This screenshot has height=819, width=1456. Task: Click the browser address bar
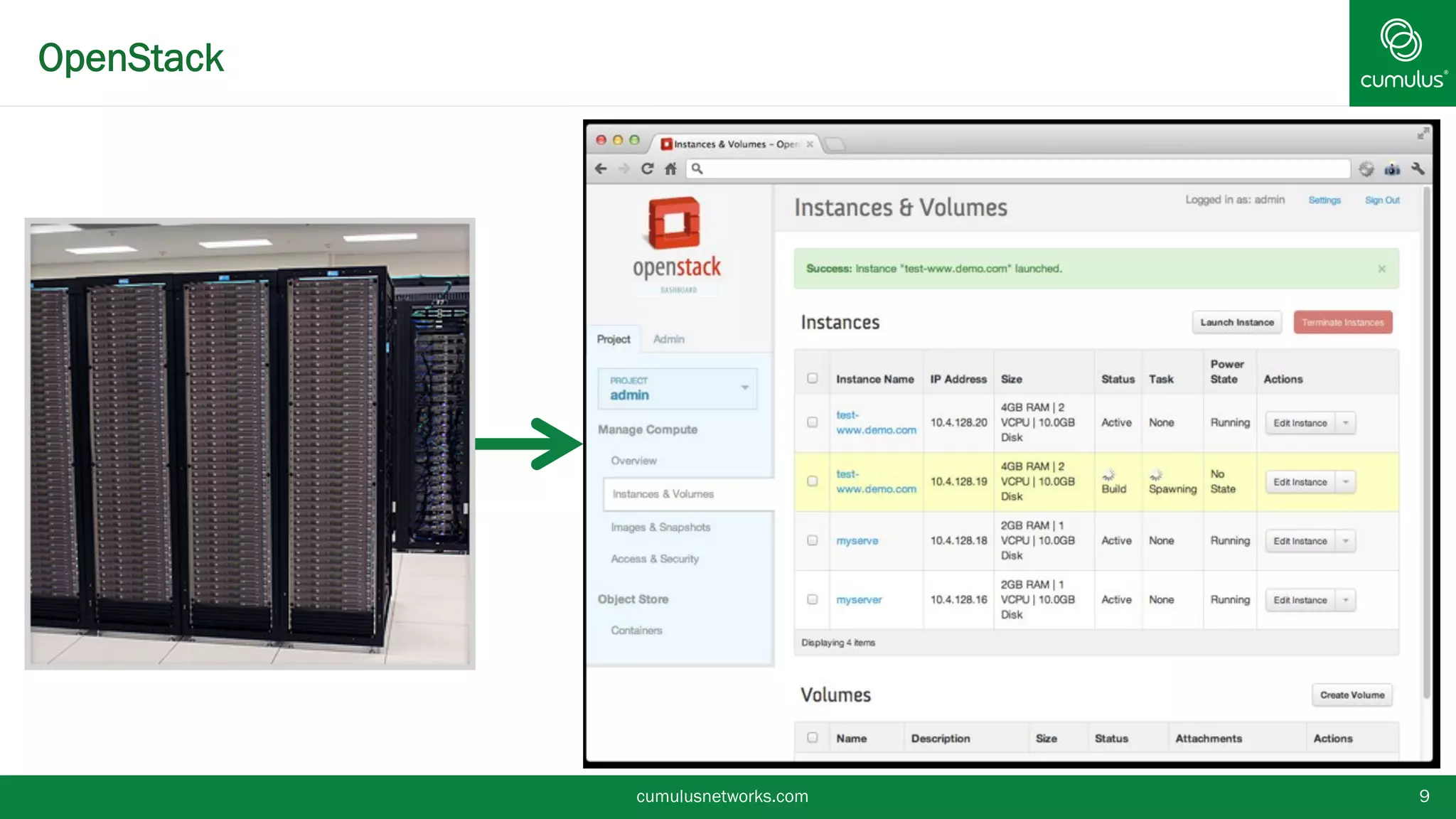(1017, 168)
